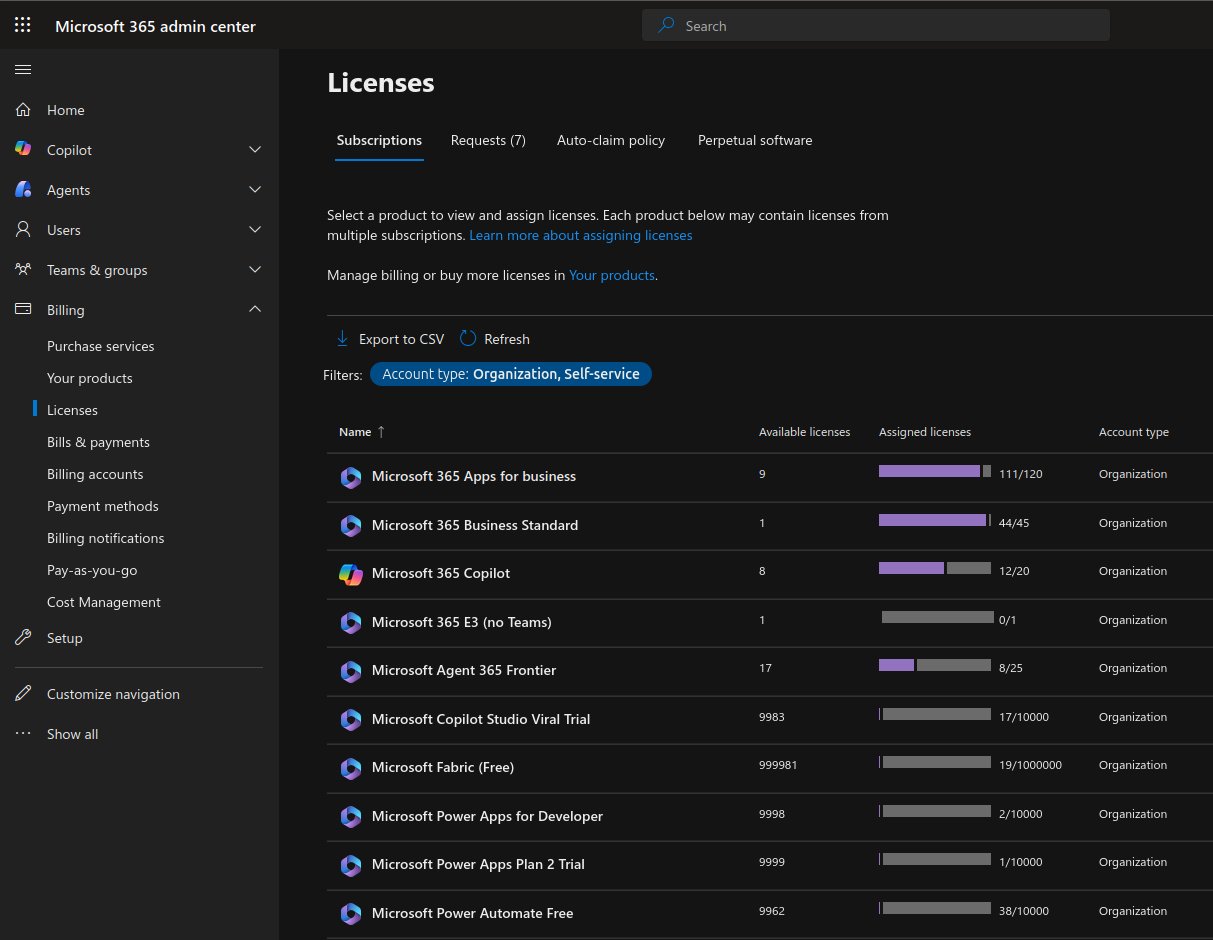Click the Microsoft 365 Apps for business product icon
The width and height of the screenshot is (1213, 940).
[x=350, y=477]
